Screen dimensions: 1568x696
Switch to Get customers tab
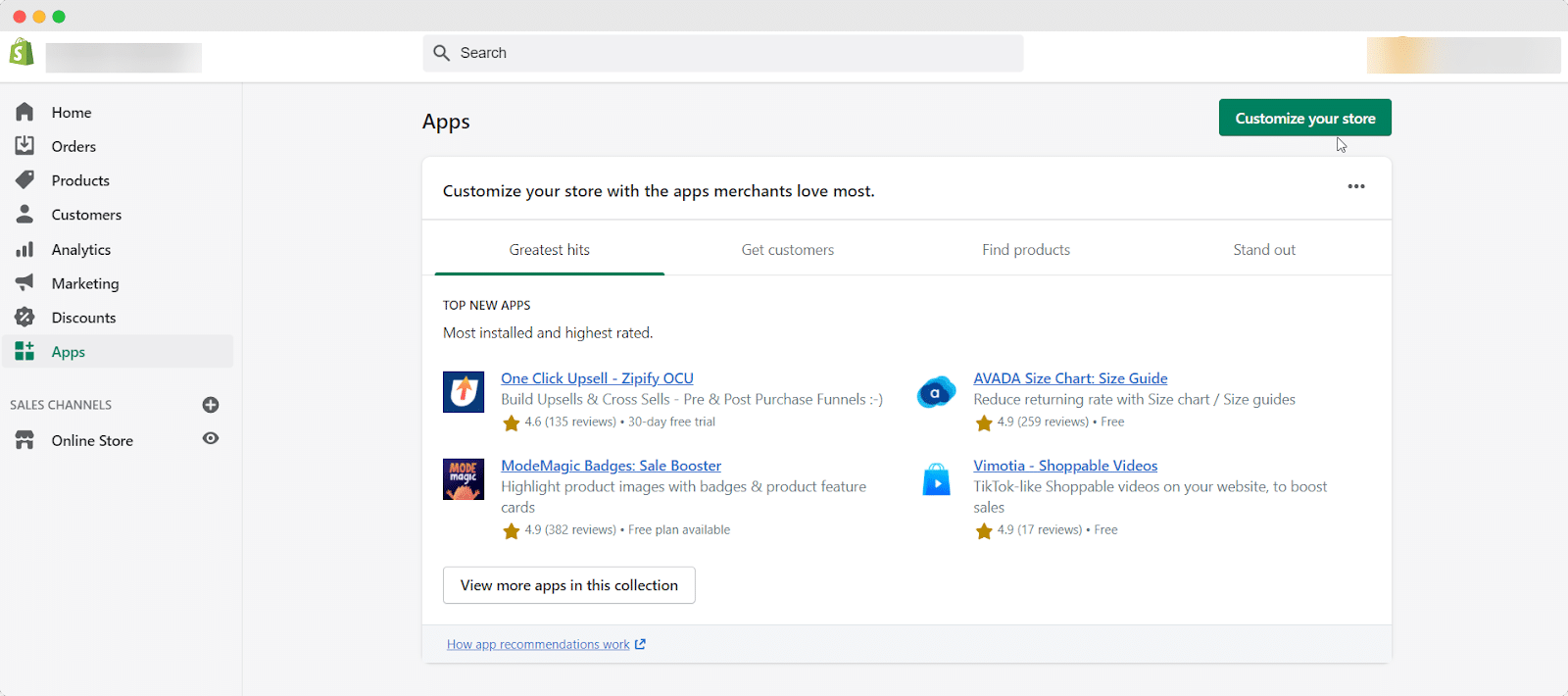[x=788, y=250]
